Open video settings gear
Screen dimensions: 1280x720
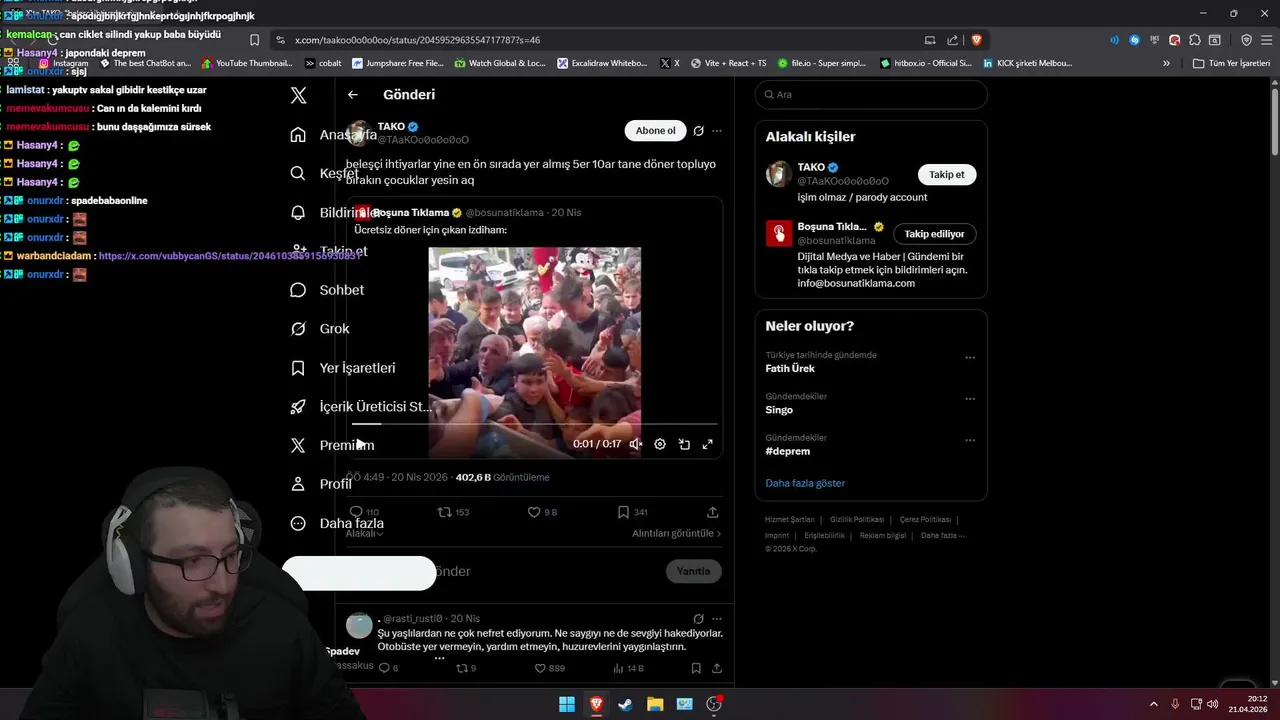tap(660, 444)
